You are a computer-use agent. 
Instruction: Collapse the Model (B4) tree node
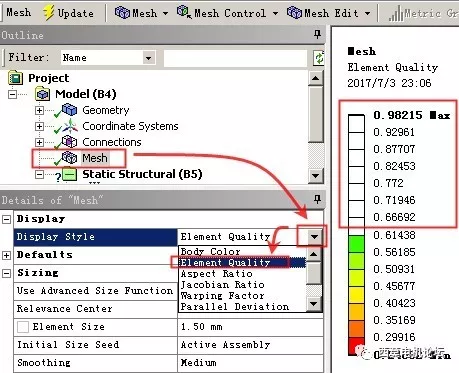12,94
